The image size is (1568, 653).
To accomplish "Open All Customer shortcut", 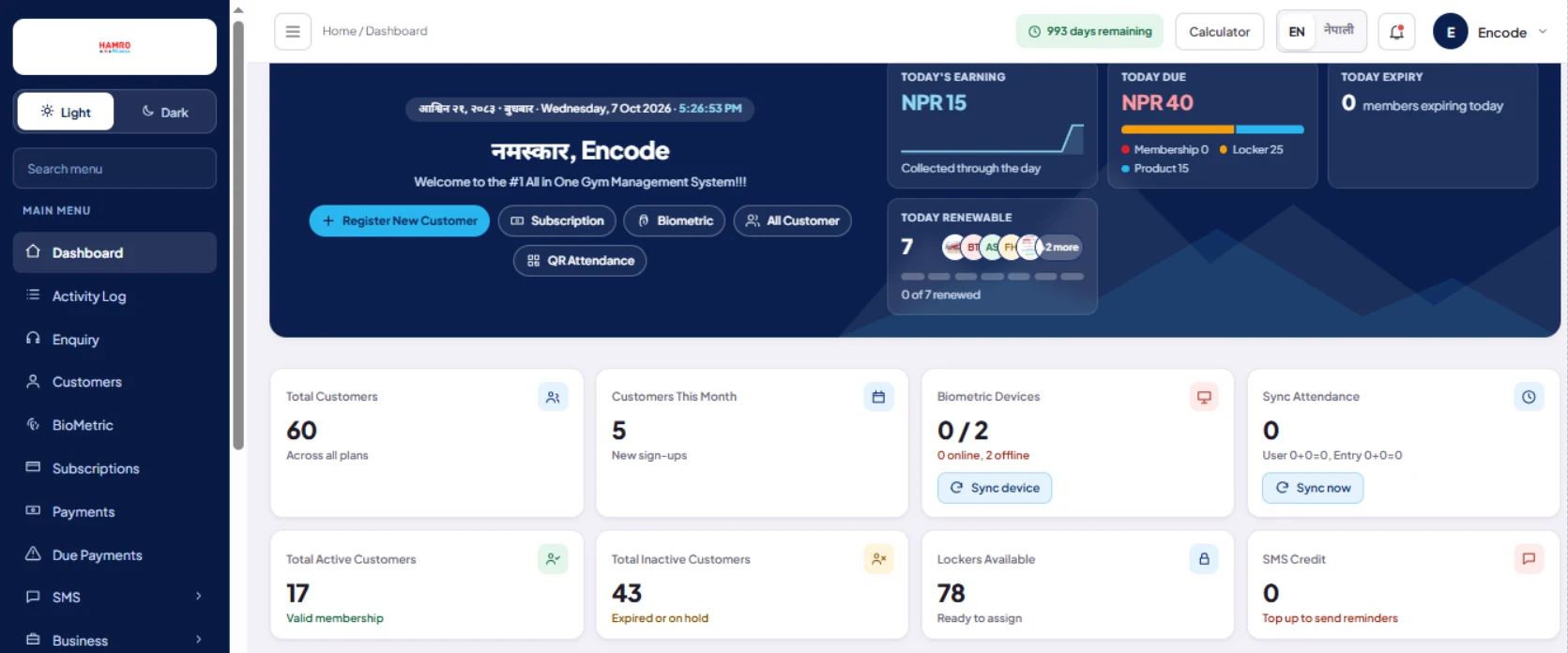I will (x=793, y=220).
